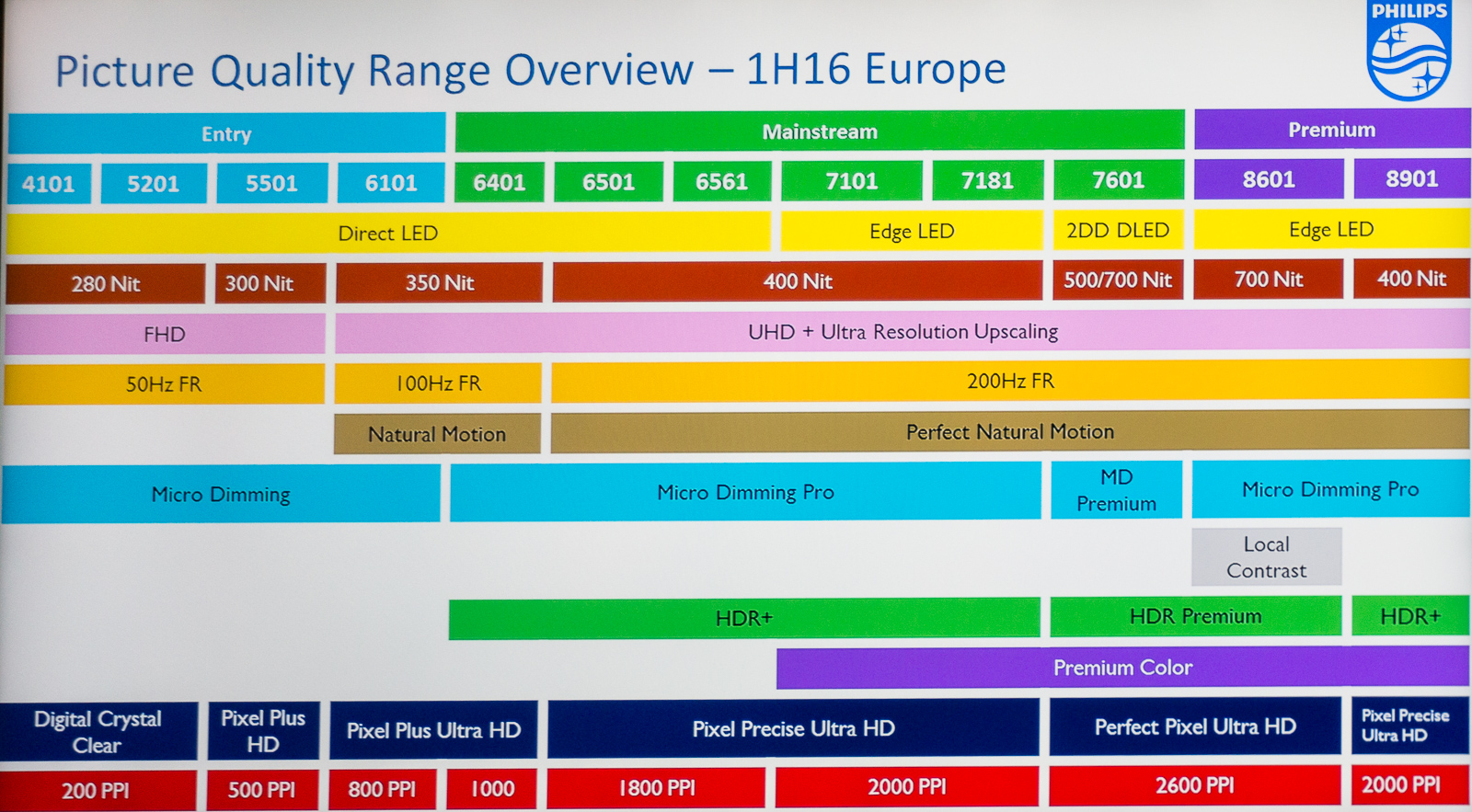Select model number 6561
1472x812 pixels.
722,181
